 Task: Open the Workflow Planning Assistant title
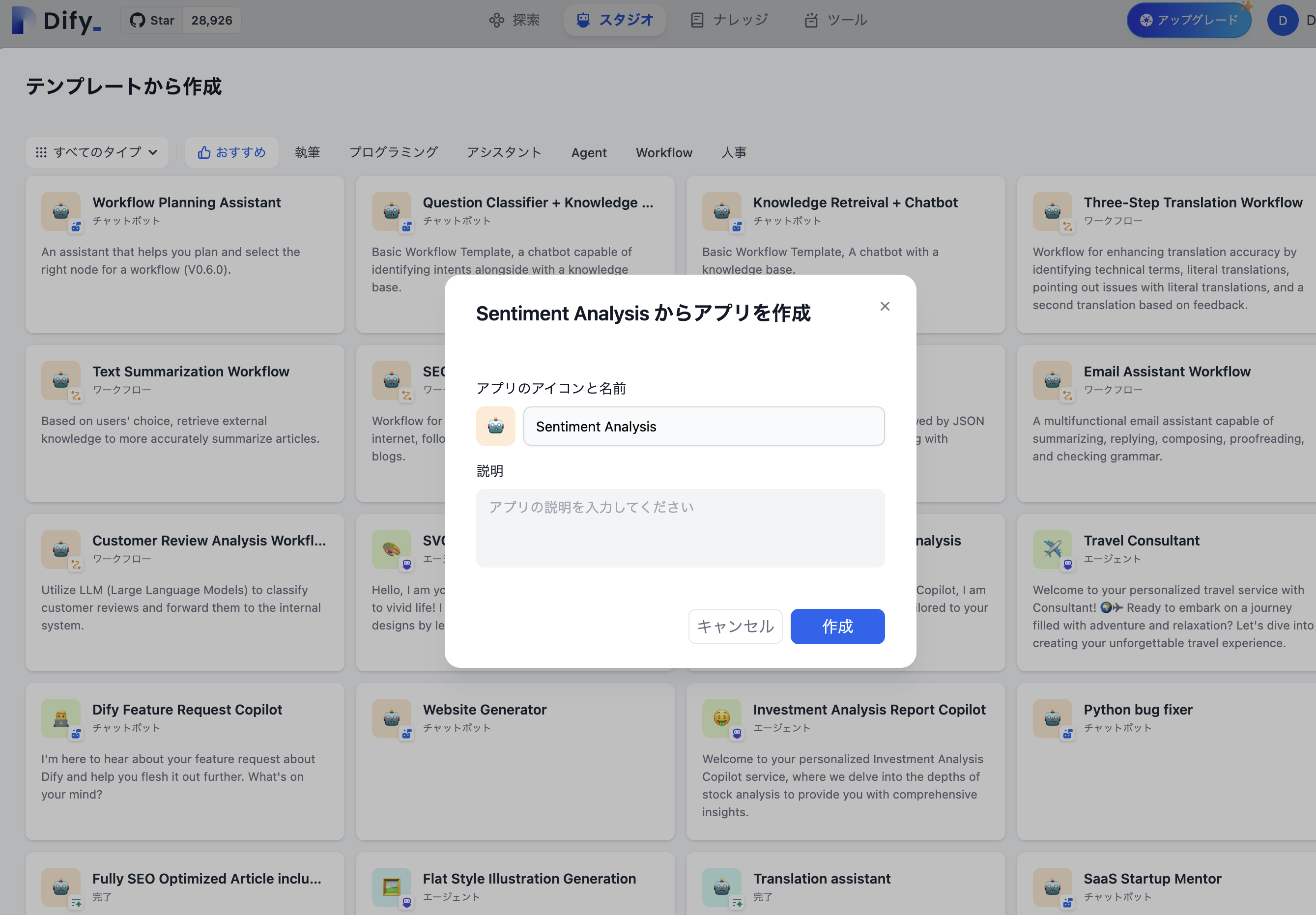[187, 202]
